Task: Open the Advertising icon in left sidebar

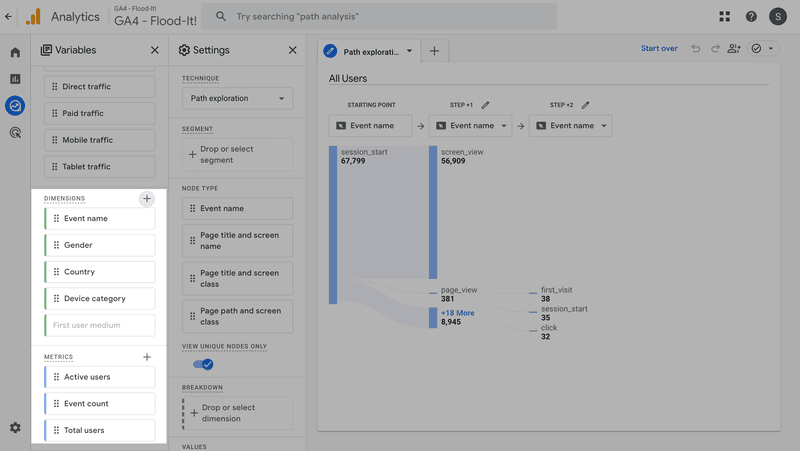Action: 15,132
